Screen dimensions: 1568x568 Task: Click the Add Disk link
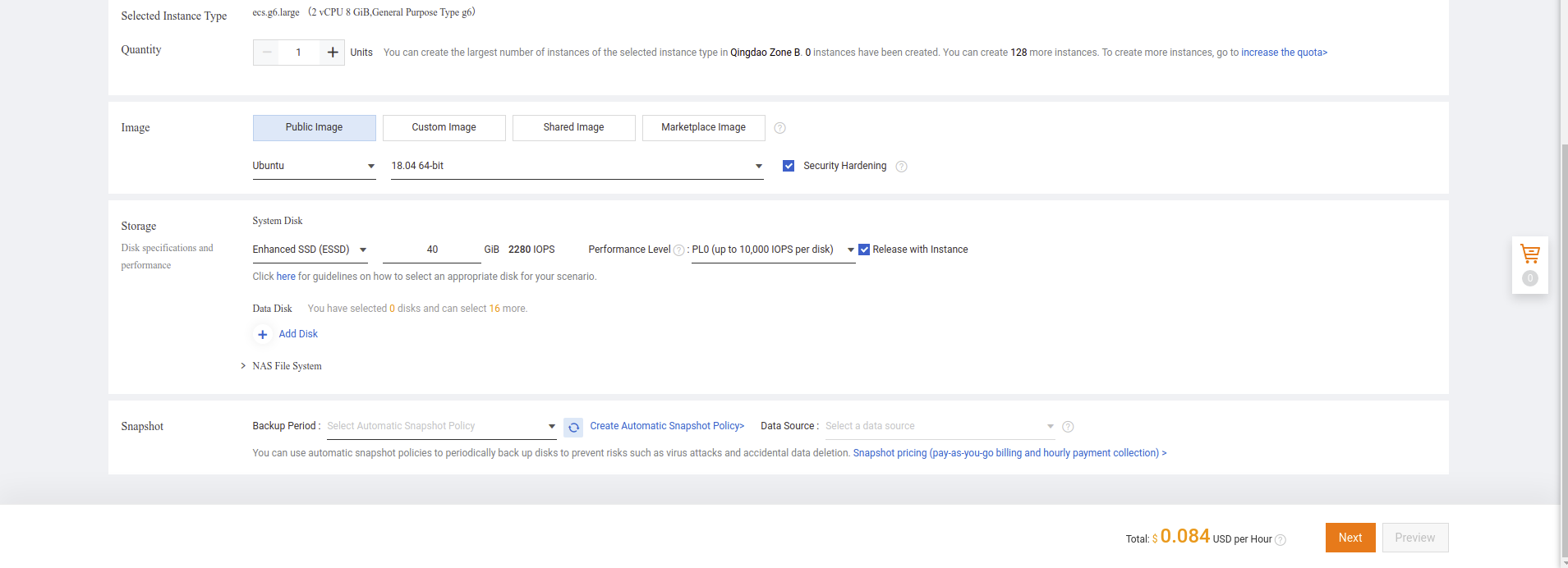coord(298,334)
